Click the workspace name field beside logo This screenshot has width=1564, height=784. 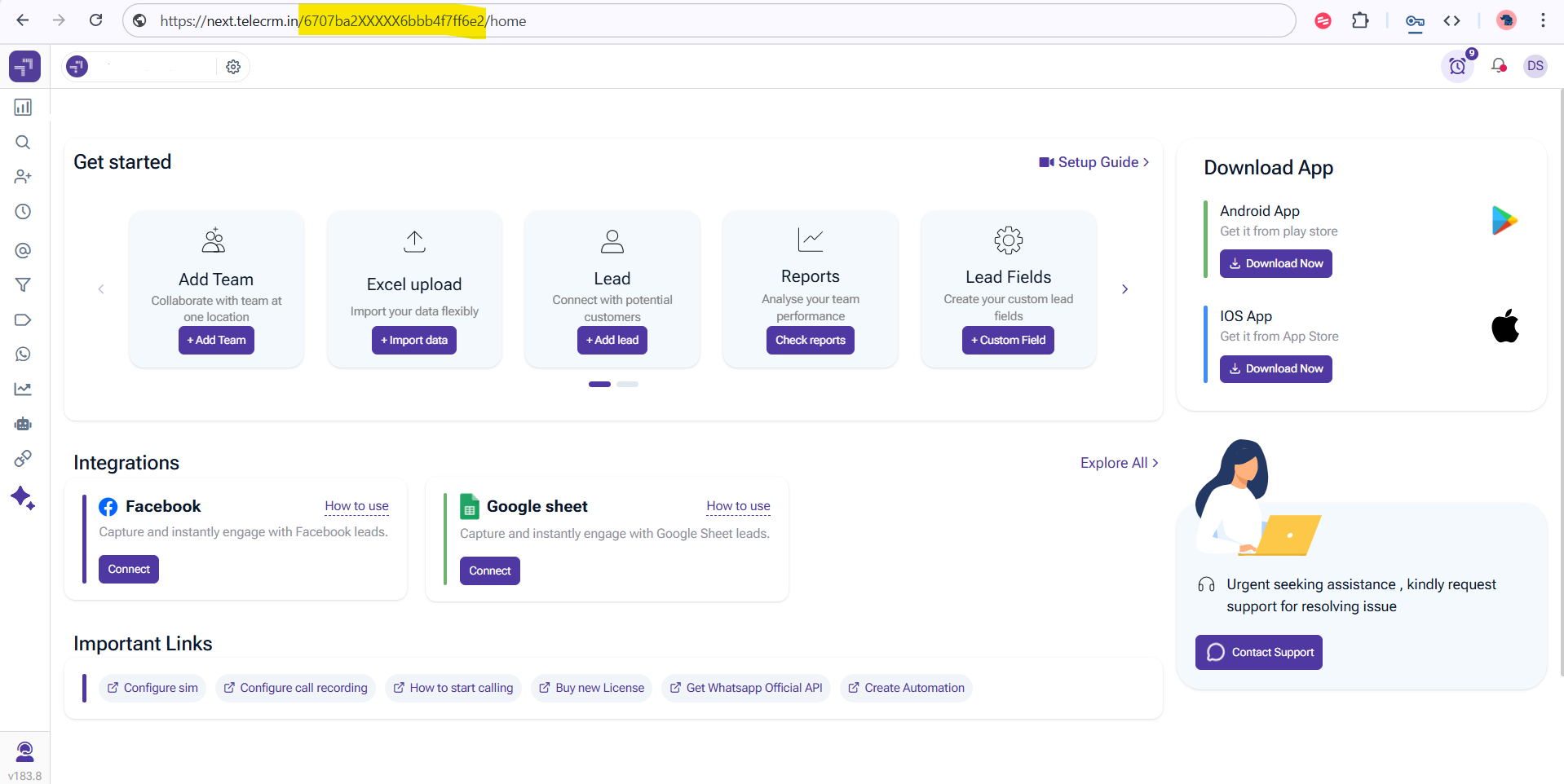tap(155, 67)
